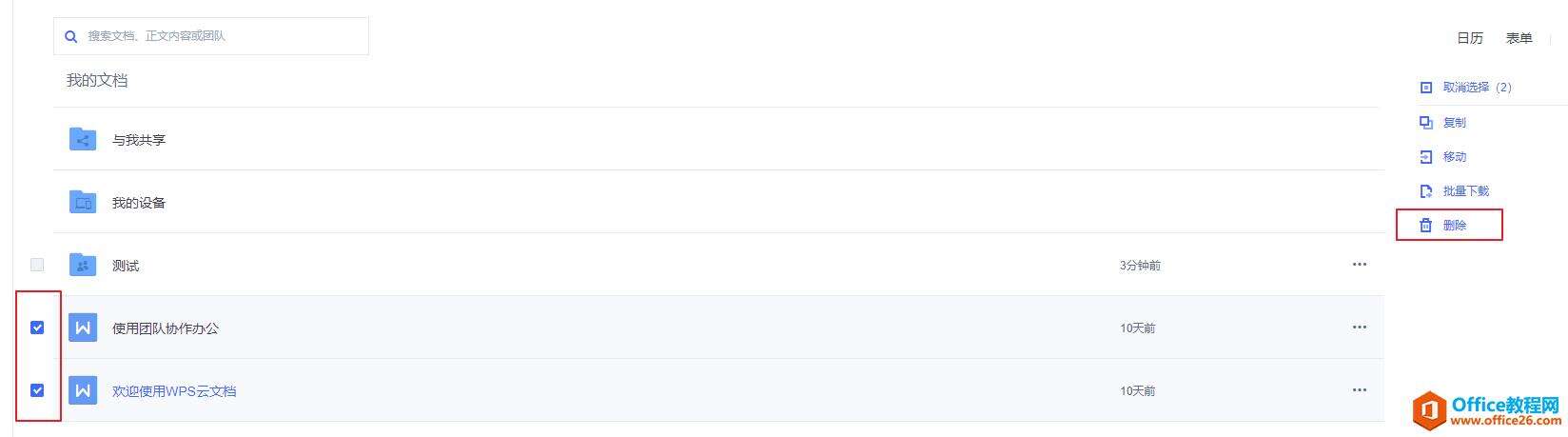Open the 与我共享 shared folder icon
The width and height of the screenshot is (1568, 437).
coord(83,139)
